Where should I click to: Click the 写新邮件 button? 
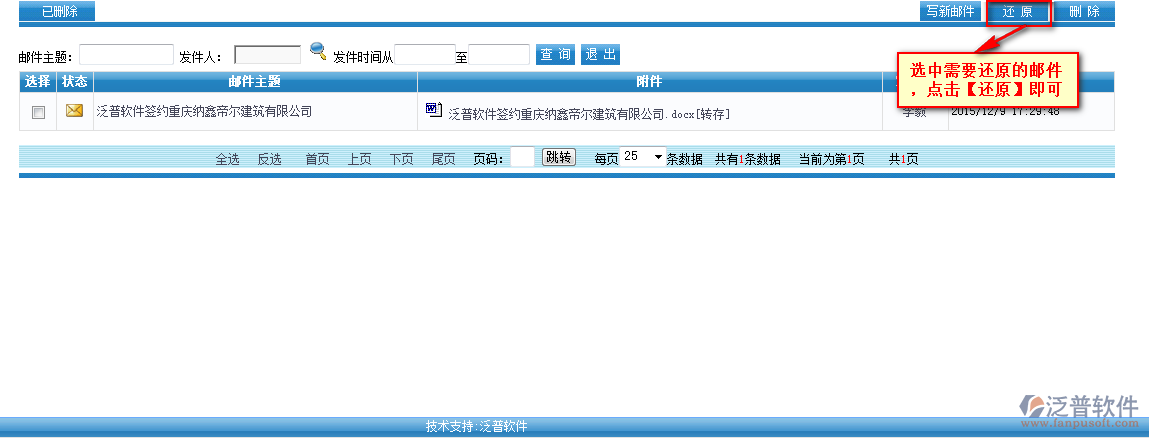coord(950,11)
